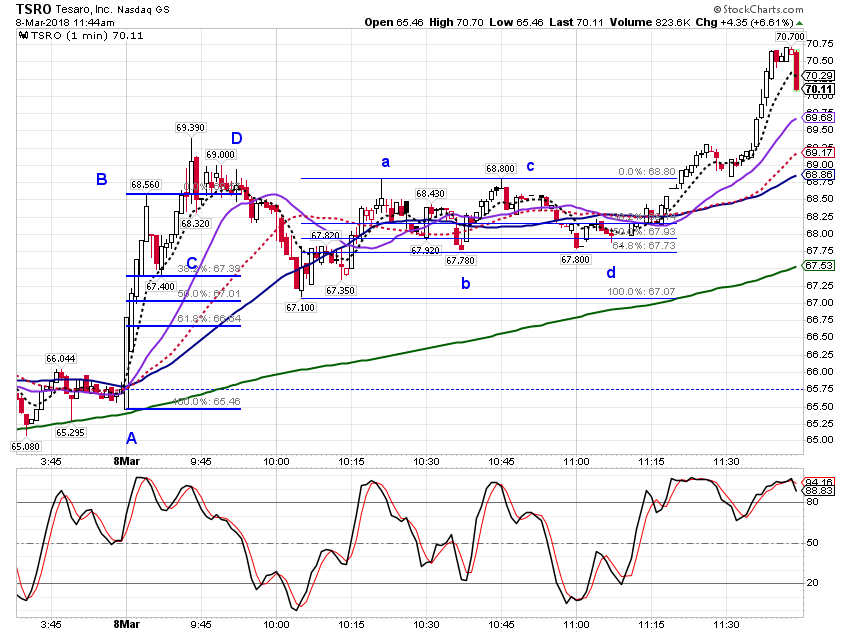850x633 pixels.
Task: Click the 70.700 high label
Action: pos(790,36)
